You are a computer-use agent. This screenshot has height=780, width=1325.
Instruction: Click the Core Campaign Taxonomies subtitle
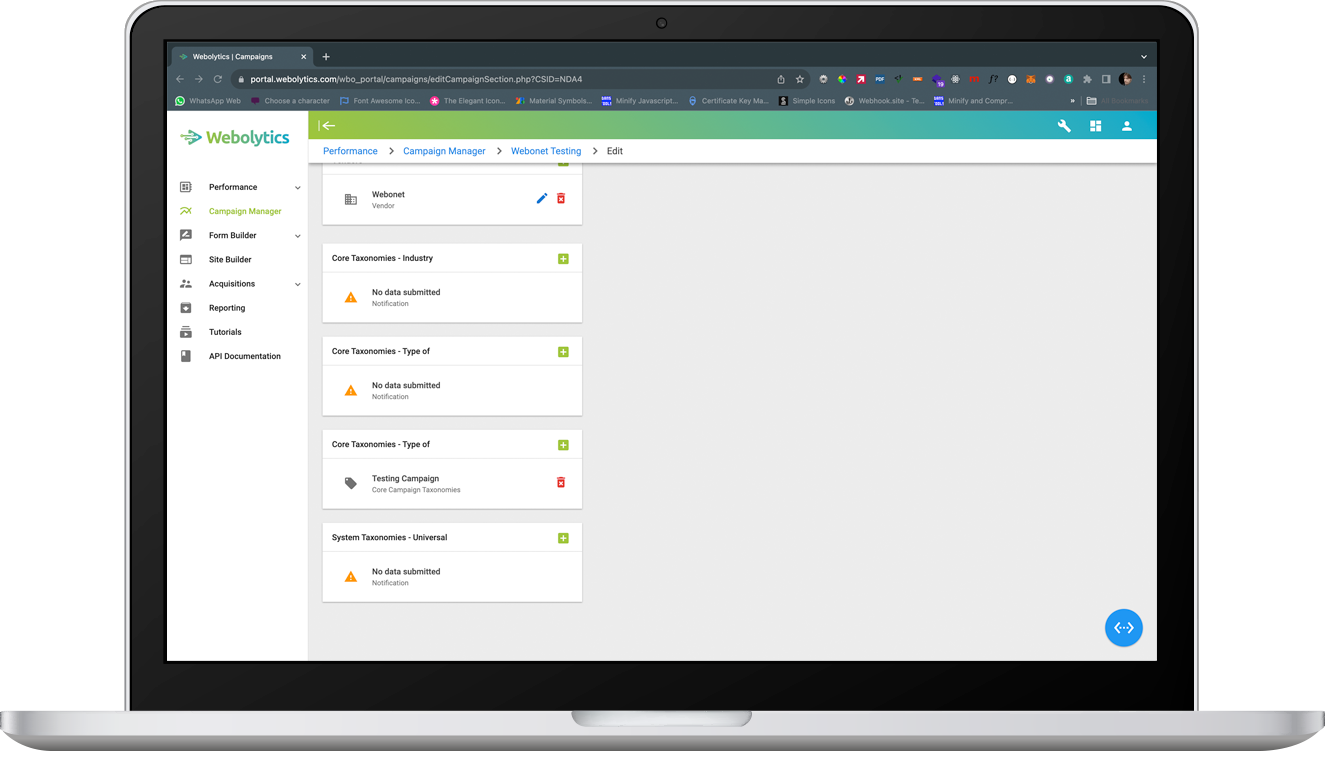(416, 490)
